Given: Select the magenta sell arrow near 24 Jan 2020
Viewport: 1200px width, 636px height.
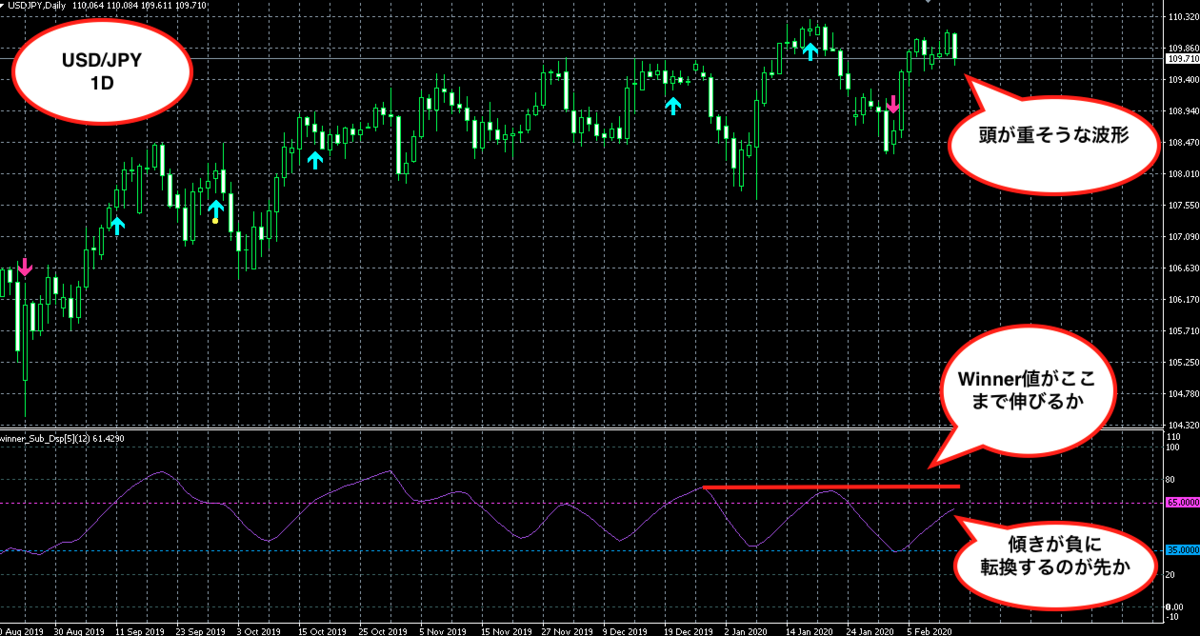Looking at the screenshot, I should [x=894, y=103].
